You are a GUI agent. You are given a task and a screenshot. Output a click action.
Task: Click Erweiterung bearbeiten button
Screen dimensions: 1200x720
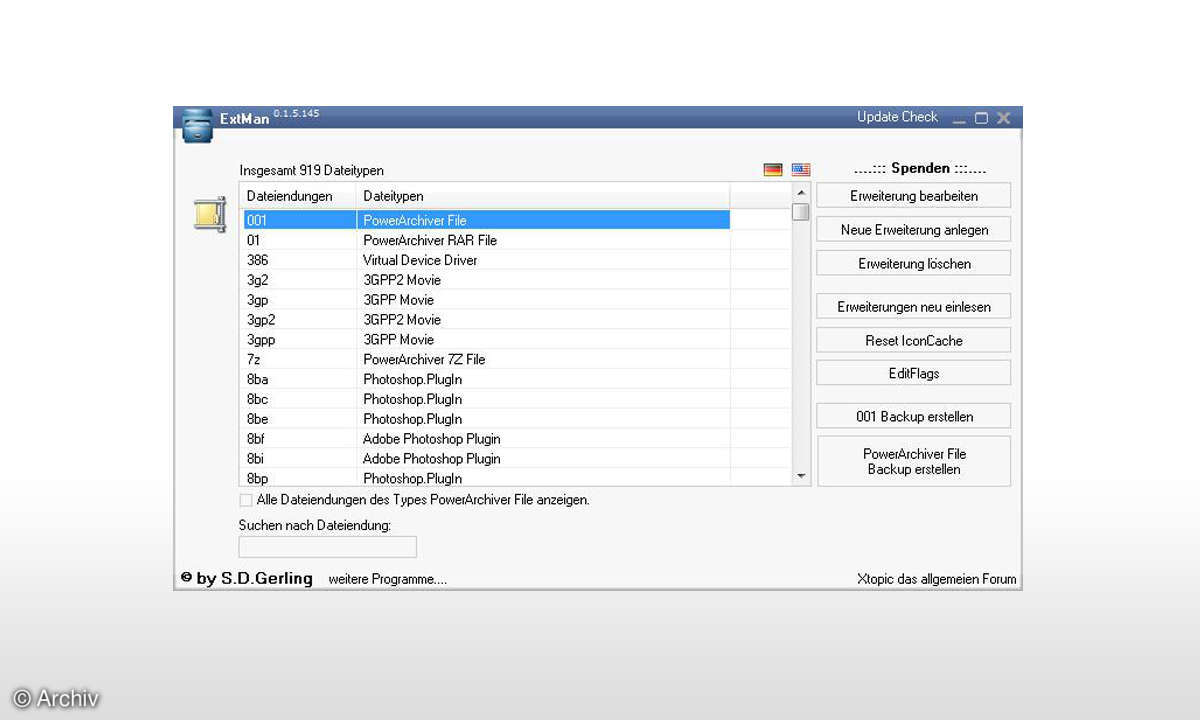click(x=914, y=196)
